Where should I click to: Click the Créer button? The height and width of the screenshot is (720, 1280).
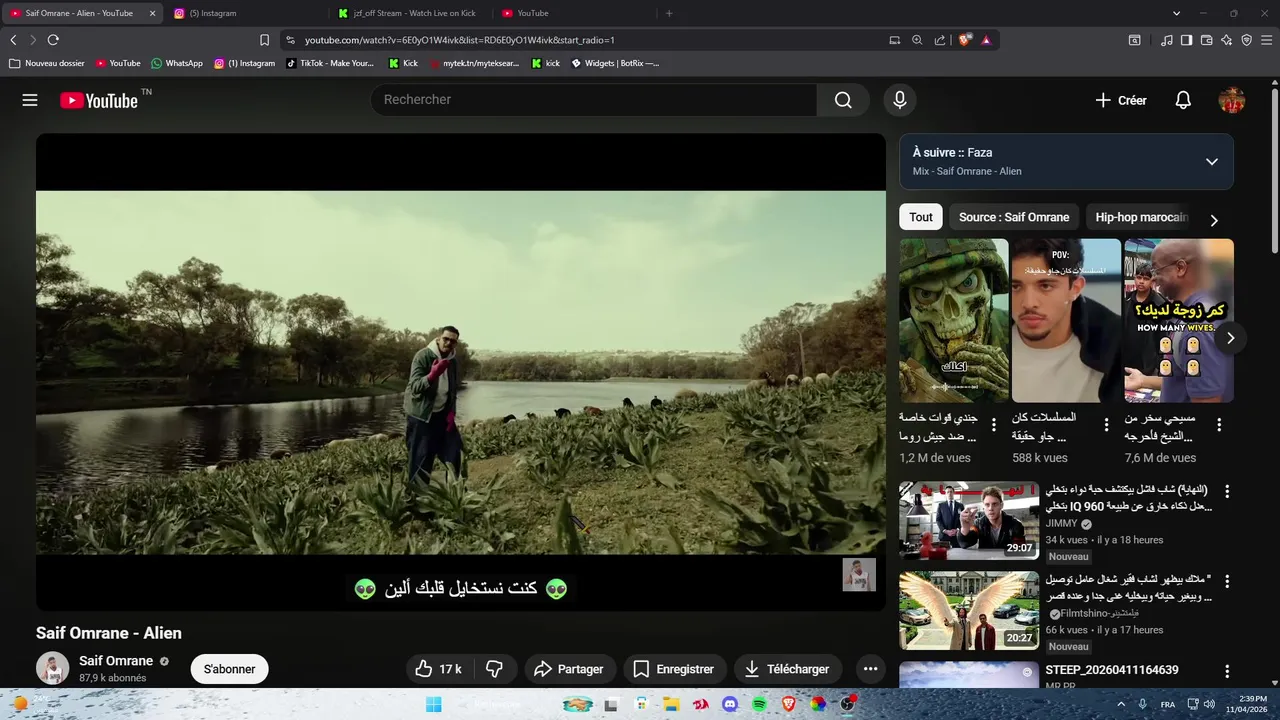(1121, 100)
